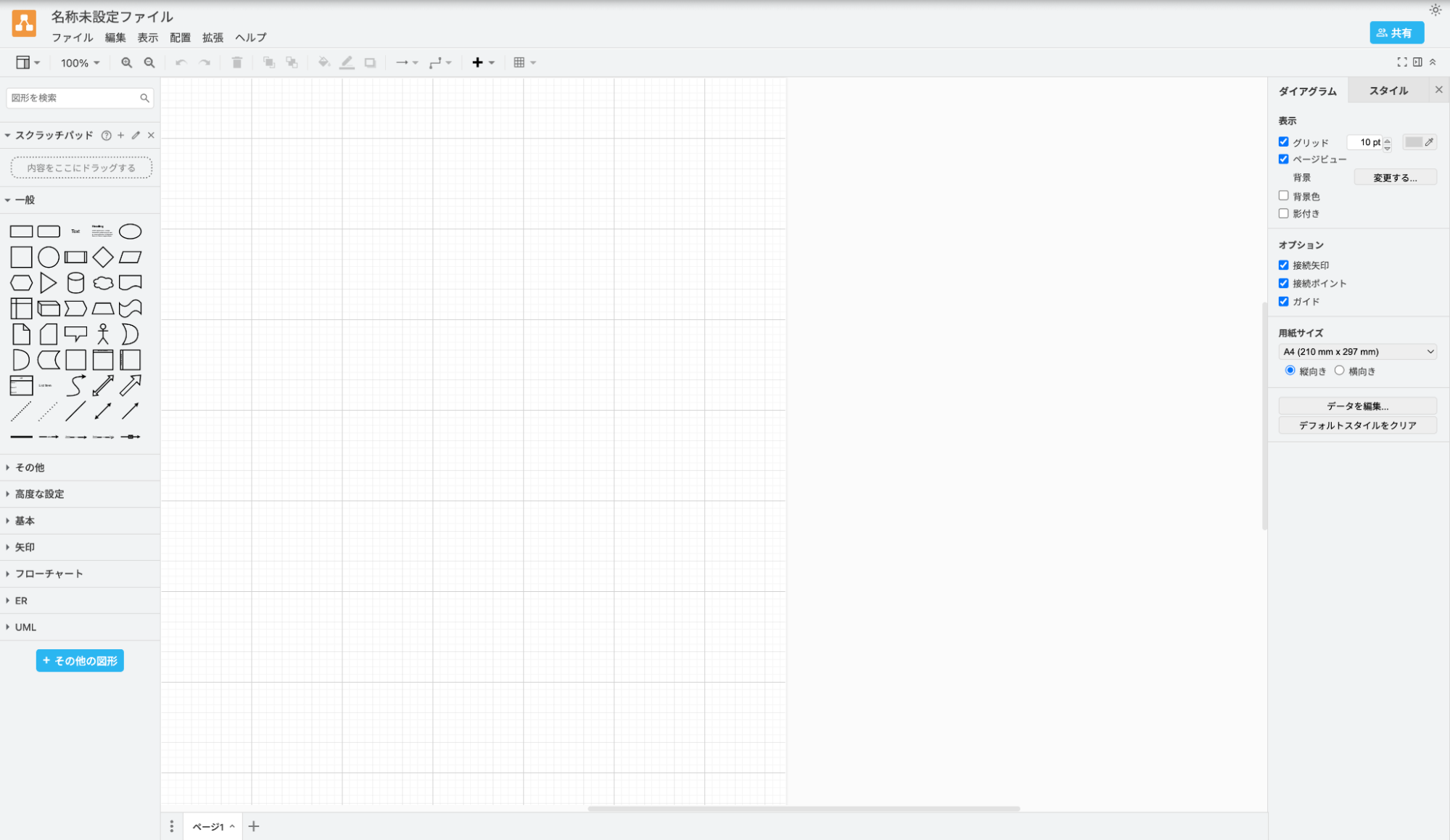Collapse the 一般 shape section
Screen dimensions: 1450x840
tap(80, 200)
